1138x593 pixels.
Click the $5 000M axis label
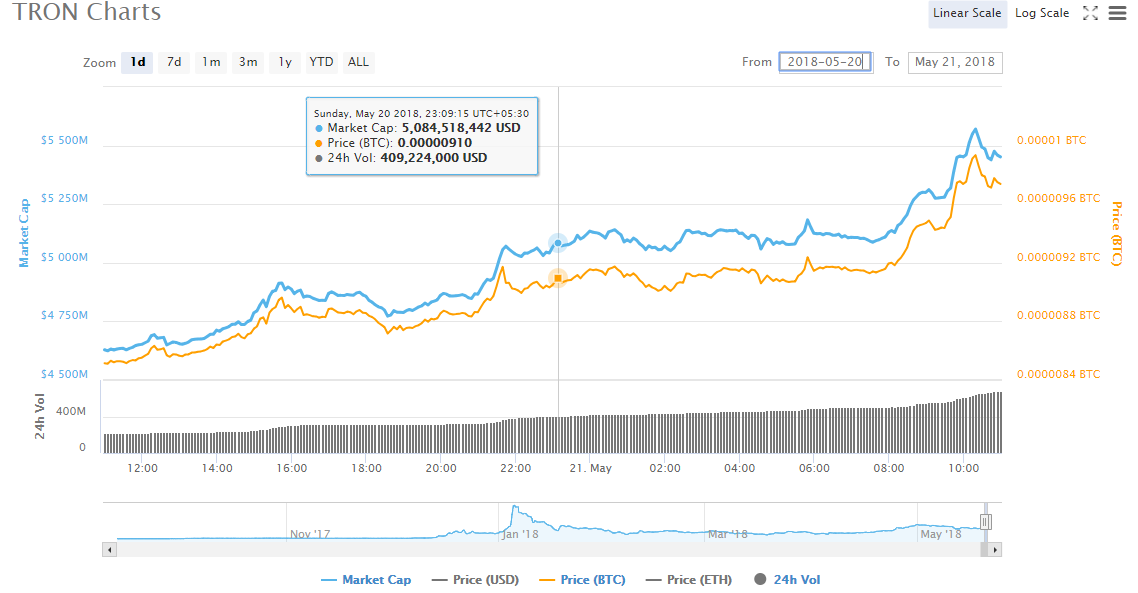[x=64, y=258]
